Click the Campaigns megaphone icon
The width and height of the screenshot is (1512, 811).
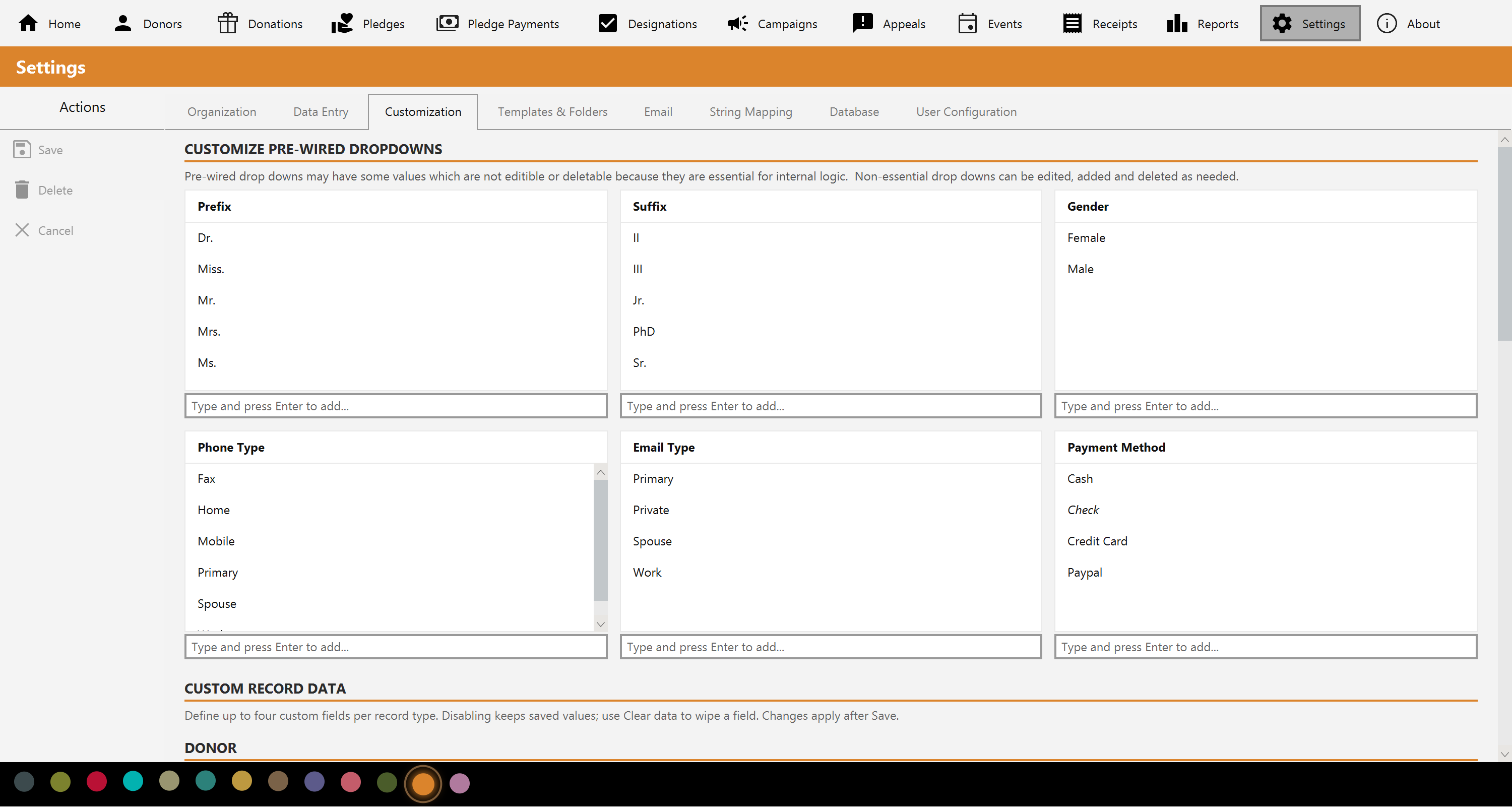coord(737,24)
